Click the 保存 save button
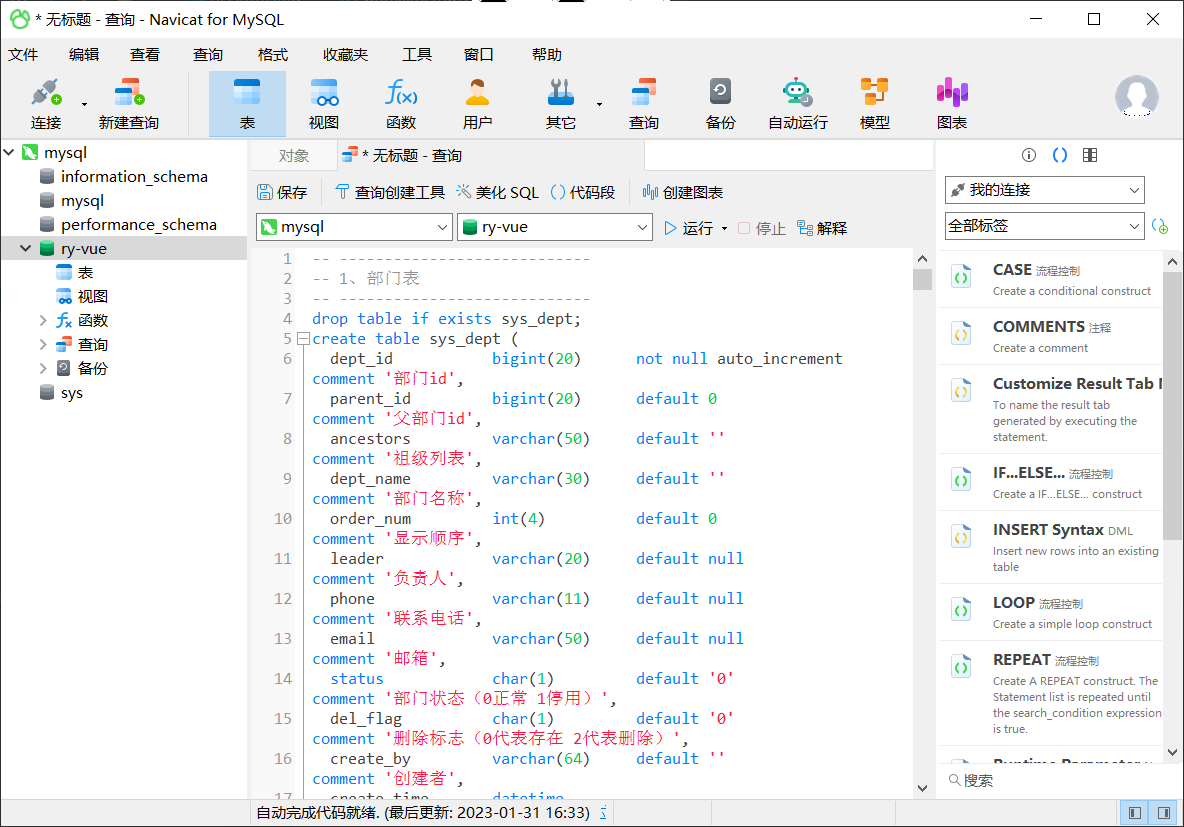1184x827 pixels. [x=282, y=193]
